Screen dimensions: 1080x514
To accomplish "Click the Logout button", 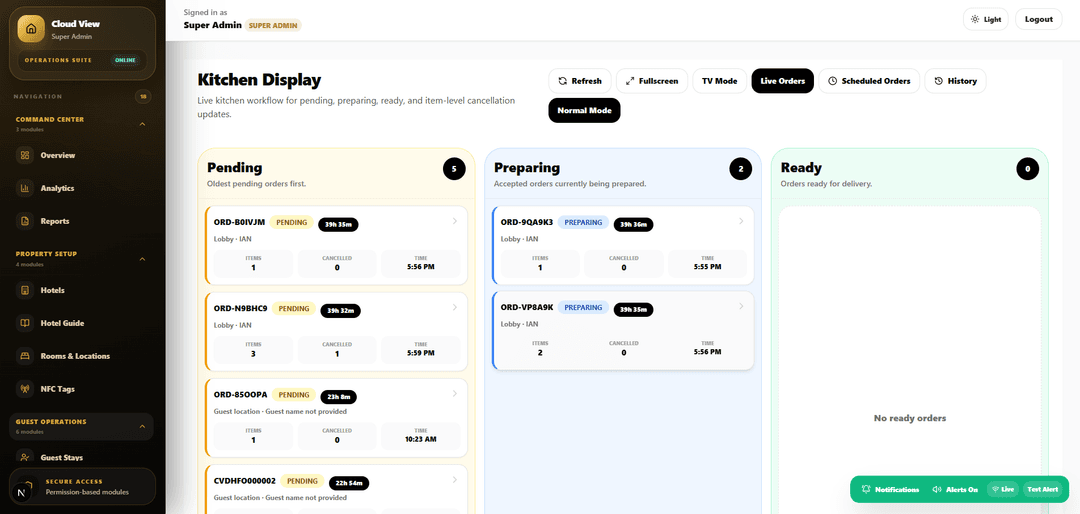I will [1039, 19].
